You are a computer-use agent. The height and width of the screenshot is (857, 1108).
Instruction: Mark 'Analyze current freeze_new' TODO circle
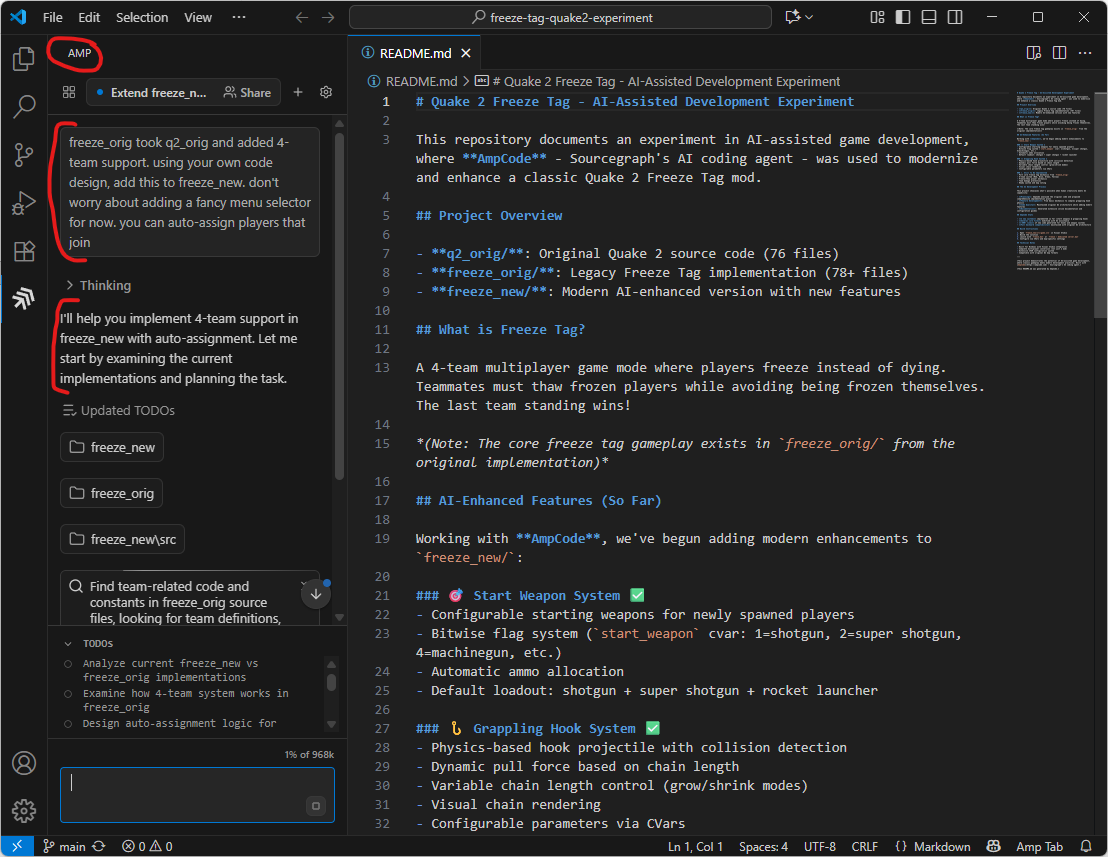click(68, 663)
